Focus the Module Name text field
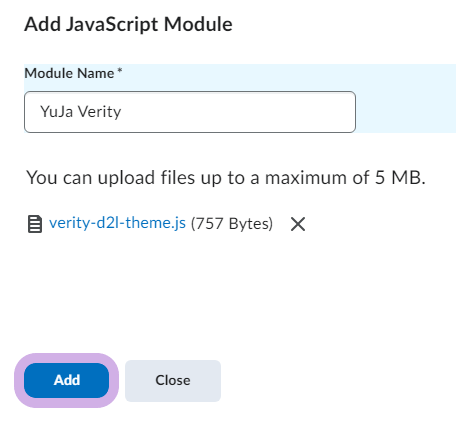Image resolution: width=456 pixels, height=423 pixels. tap(190, 112)
